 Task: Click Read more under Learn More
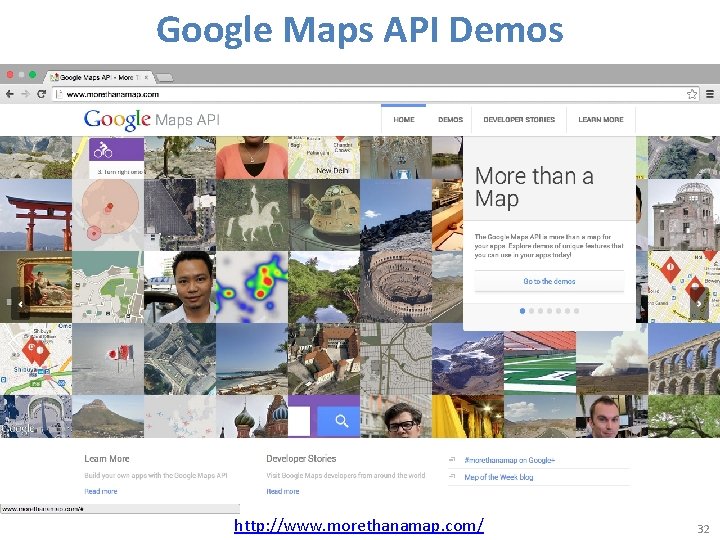(x=101, y=491)
